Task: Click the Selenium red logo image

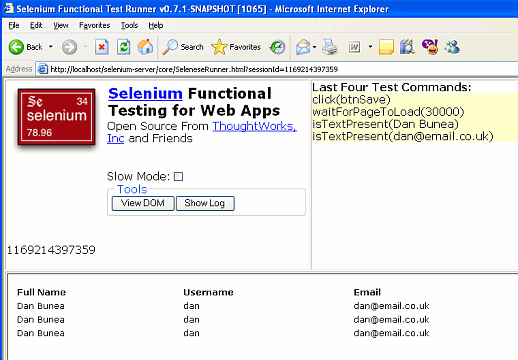Action: pyautogui.click(x=57, y=117)
